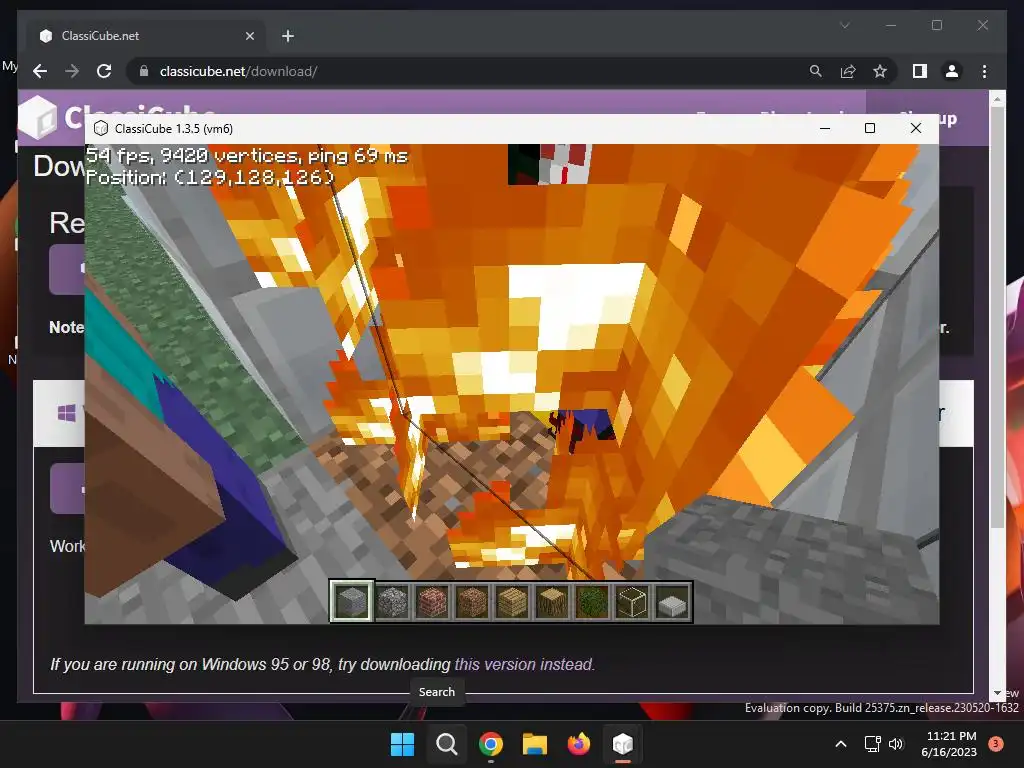Screen dimensions: 1024x768
Task: Select the log block in hotbar
Action: tap(552, 601)
